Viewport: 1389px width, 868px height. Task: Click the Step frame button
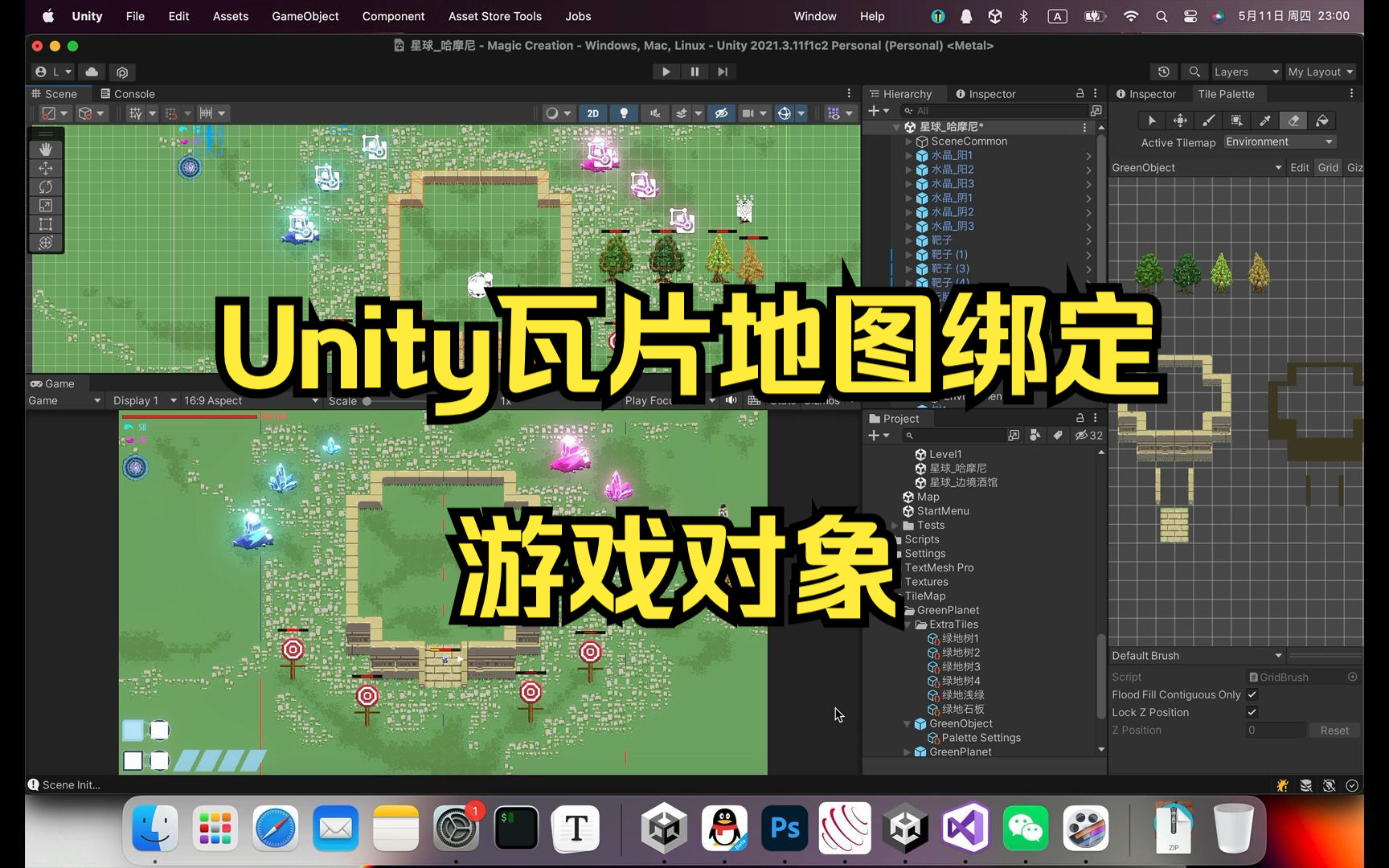click(723, 72)
